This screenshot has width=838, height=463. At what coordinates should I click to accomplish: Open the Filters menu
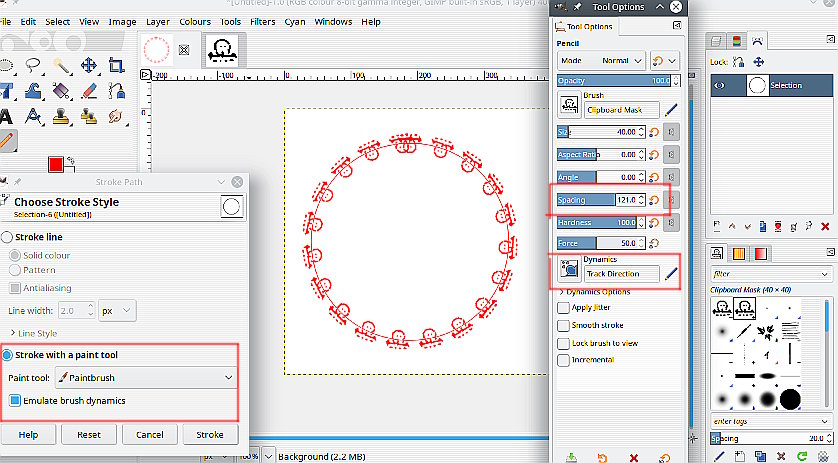[263, 21]
